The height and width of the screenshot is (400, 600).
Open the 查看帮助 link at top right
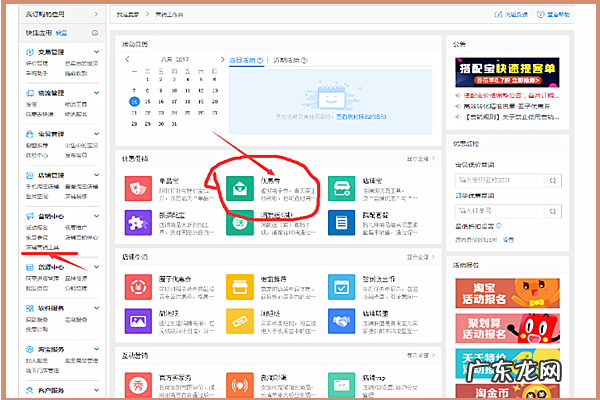(x=553, y=15)
